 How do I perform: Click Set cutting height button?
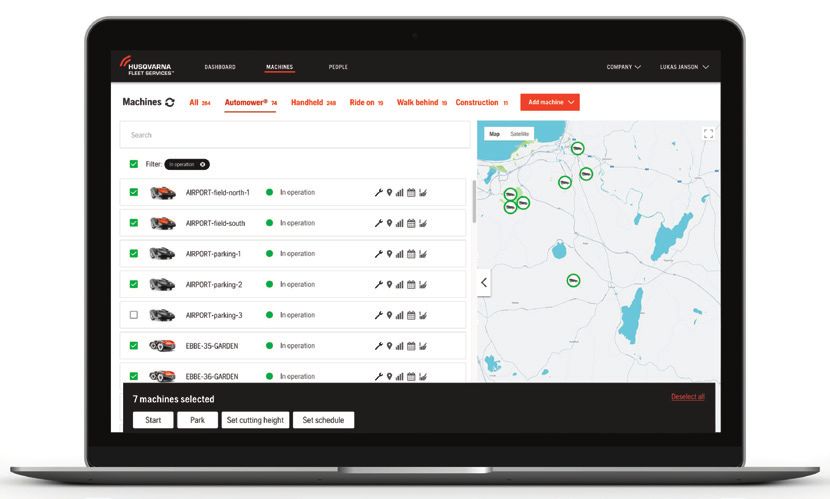click(x=255, y=420)
